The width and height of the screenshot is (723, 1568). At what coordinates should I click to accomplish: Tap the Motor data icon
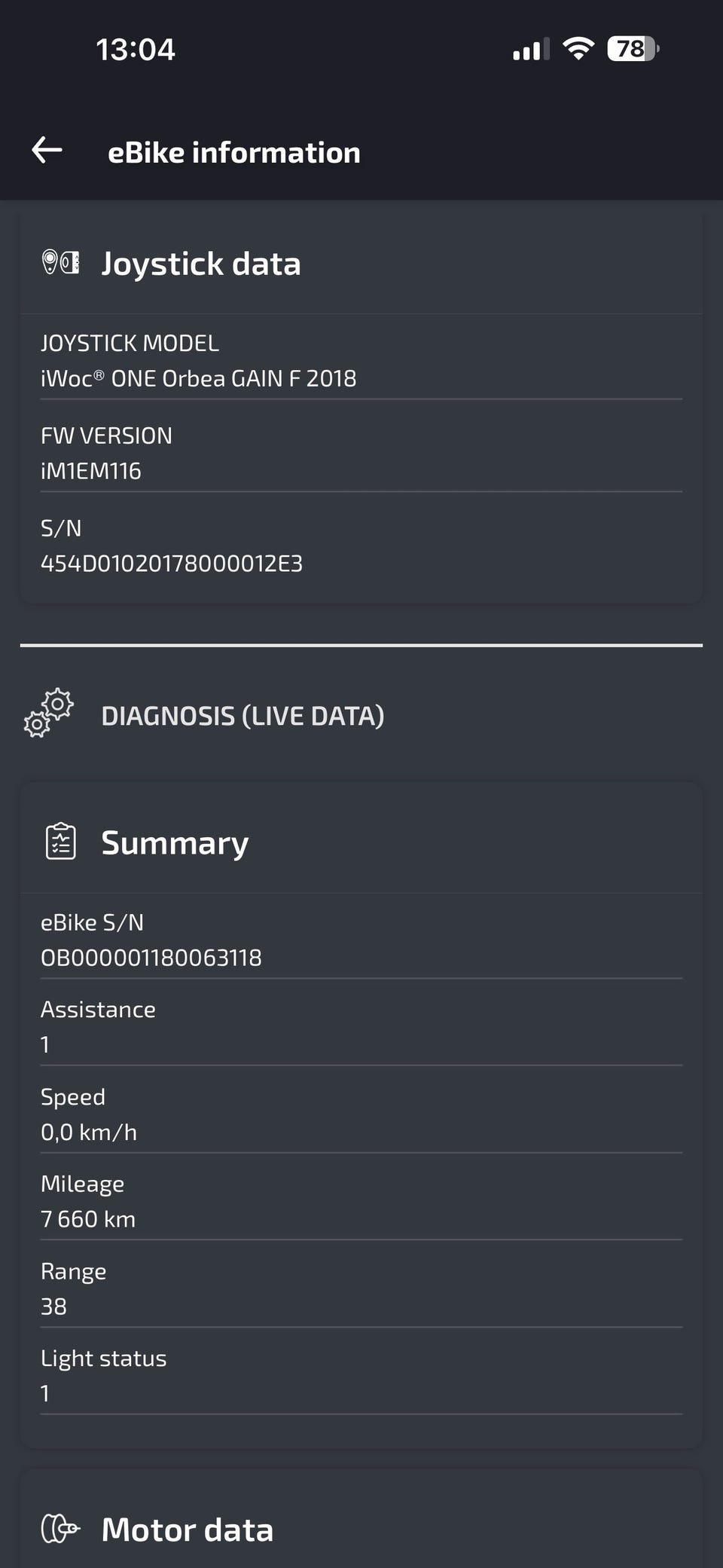click(x=60, y=1529)
